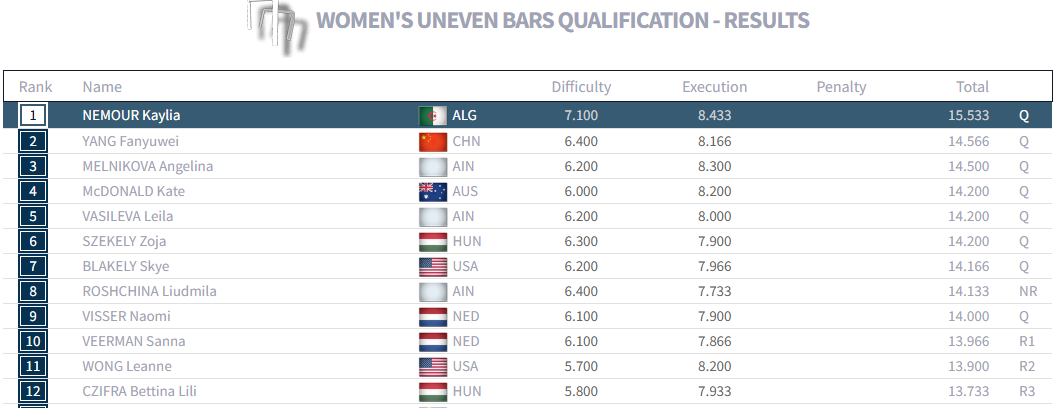The height and width of the screenshot is (408, 1056).
Task: Click USA flag in Blakely Skye row
Action: click(432, 267)
